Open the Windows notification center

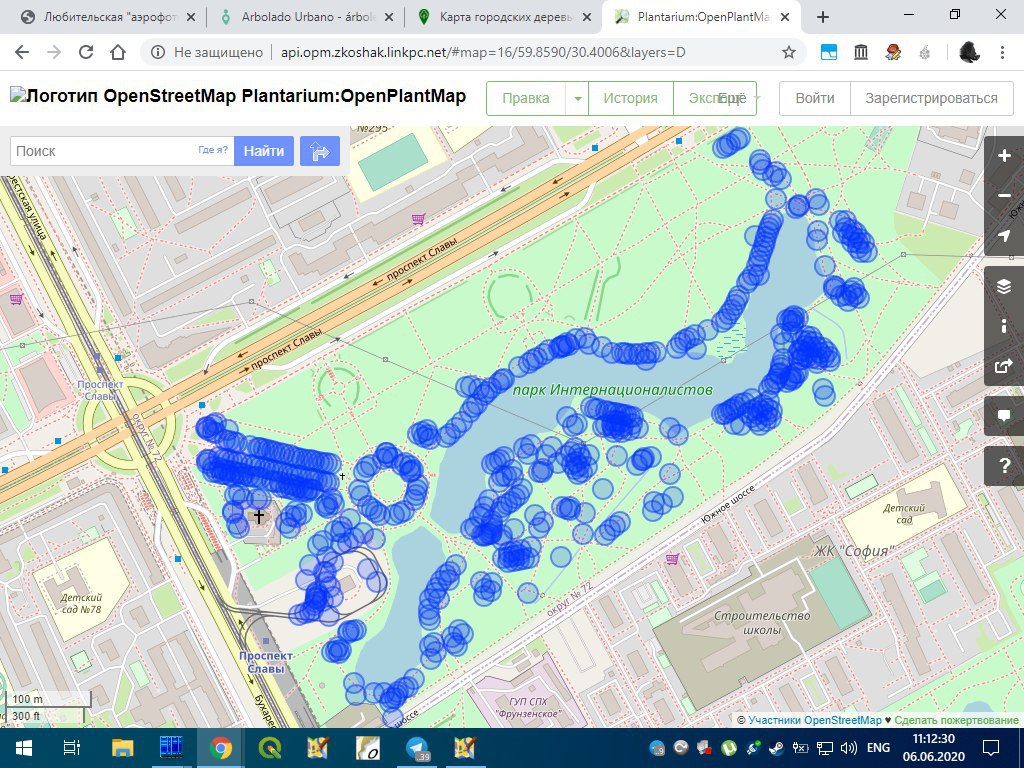(x=991, y=748)
